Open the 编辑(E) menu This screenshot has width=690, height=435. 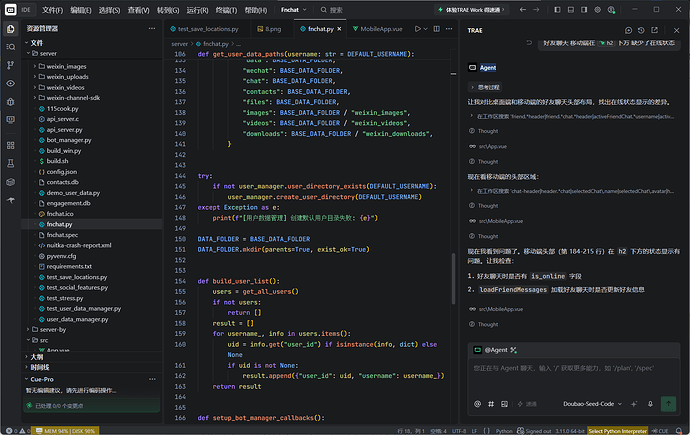point(81,10)
